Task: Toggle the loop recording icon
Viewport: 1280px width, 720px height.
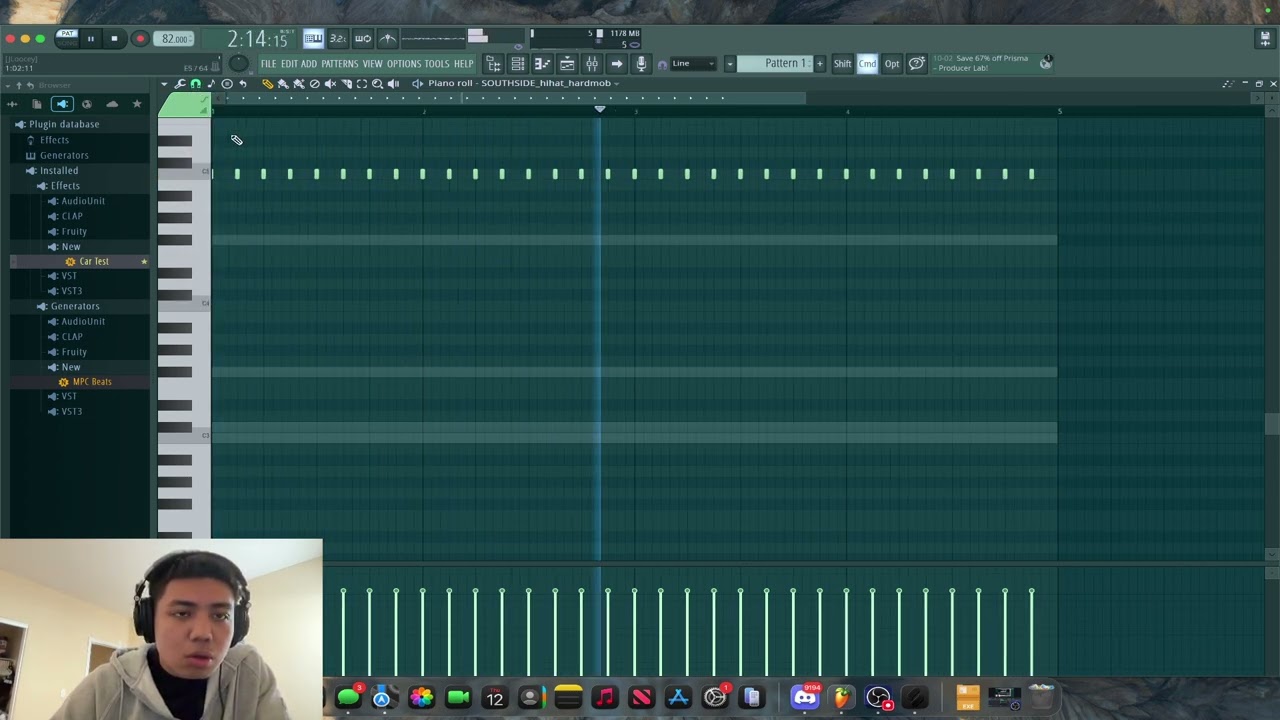Action: point(363,39)
